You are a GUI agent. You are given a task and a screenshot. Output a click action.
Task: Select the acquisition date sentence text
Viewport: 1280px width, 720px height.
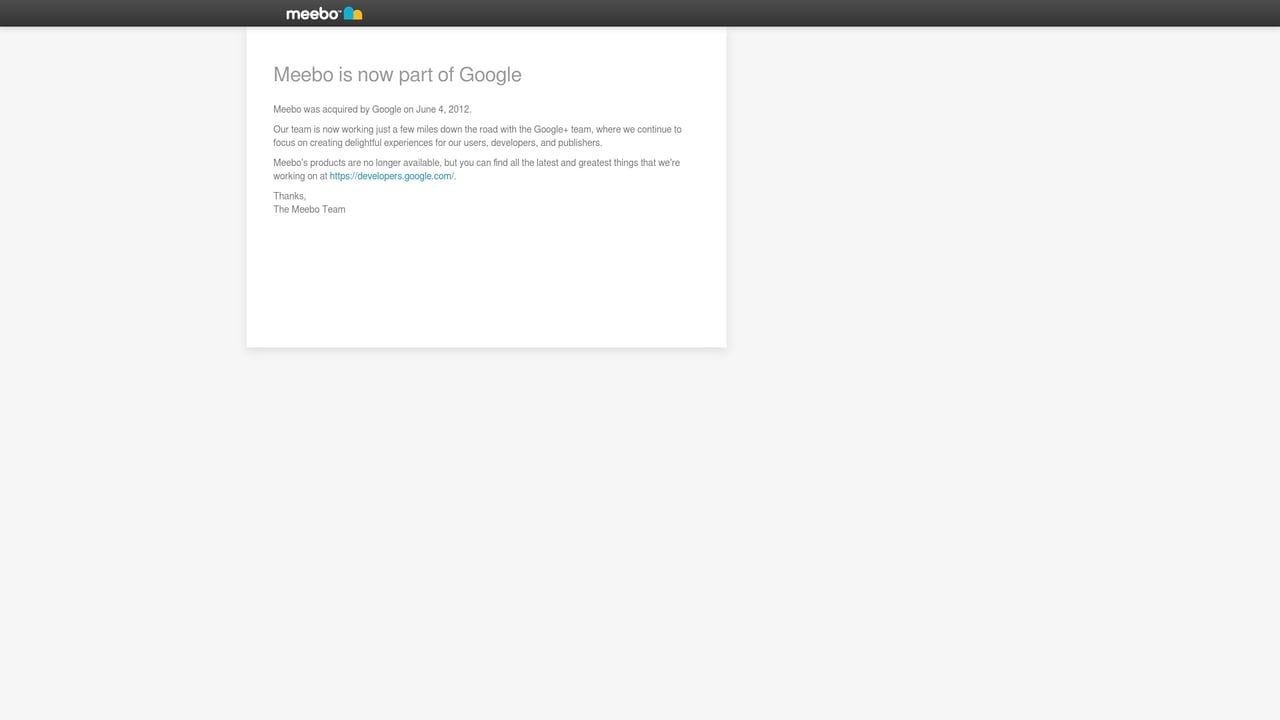372,109
